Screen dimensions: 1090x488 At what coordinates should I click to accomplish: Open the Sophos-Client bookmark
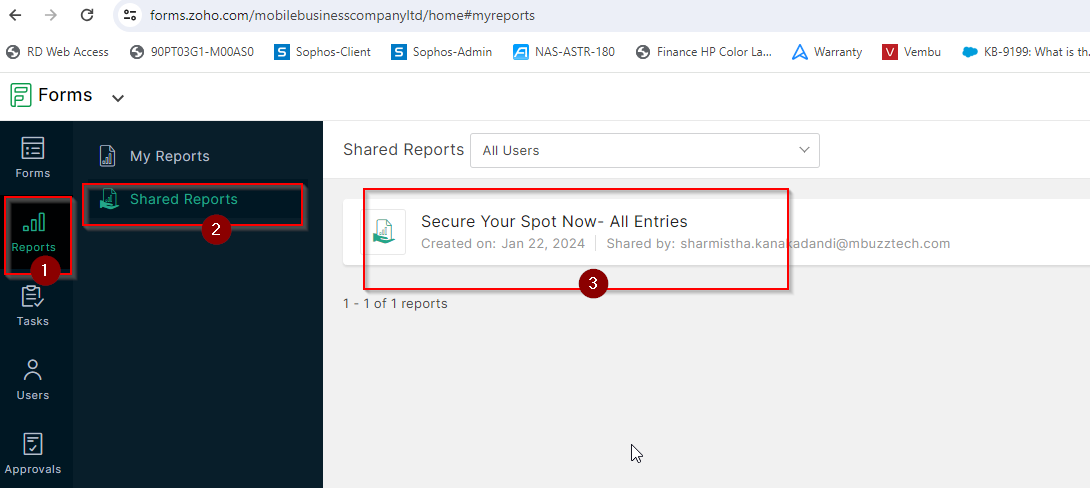point(323,51)
